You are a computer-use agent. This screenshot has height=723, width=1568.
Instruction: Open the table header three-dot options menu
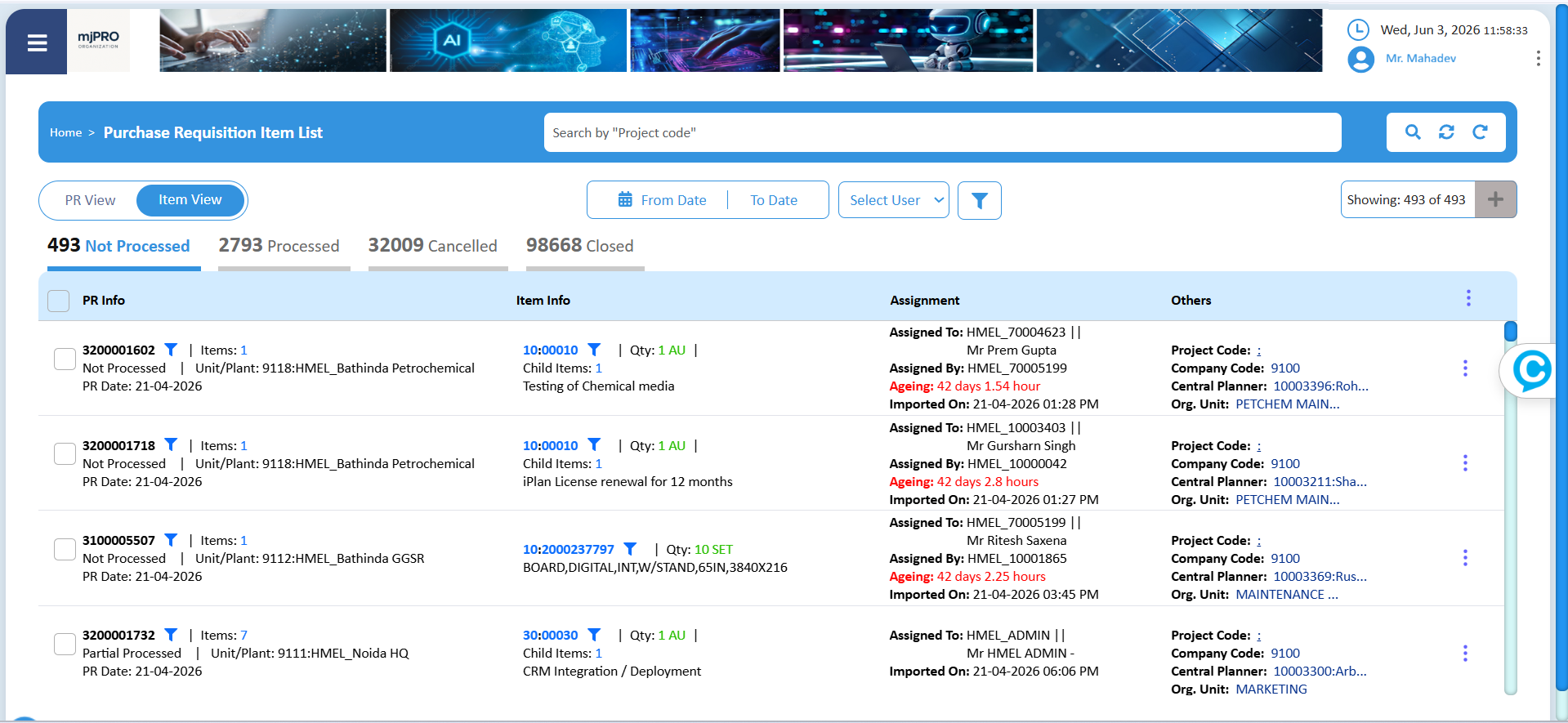(1468, 298)
